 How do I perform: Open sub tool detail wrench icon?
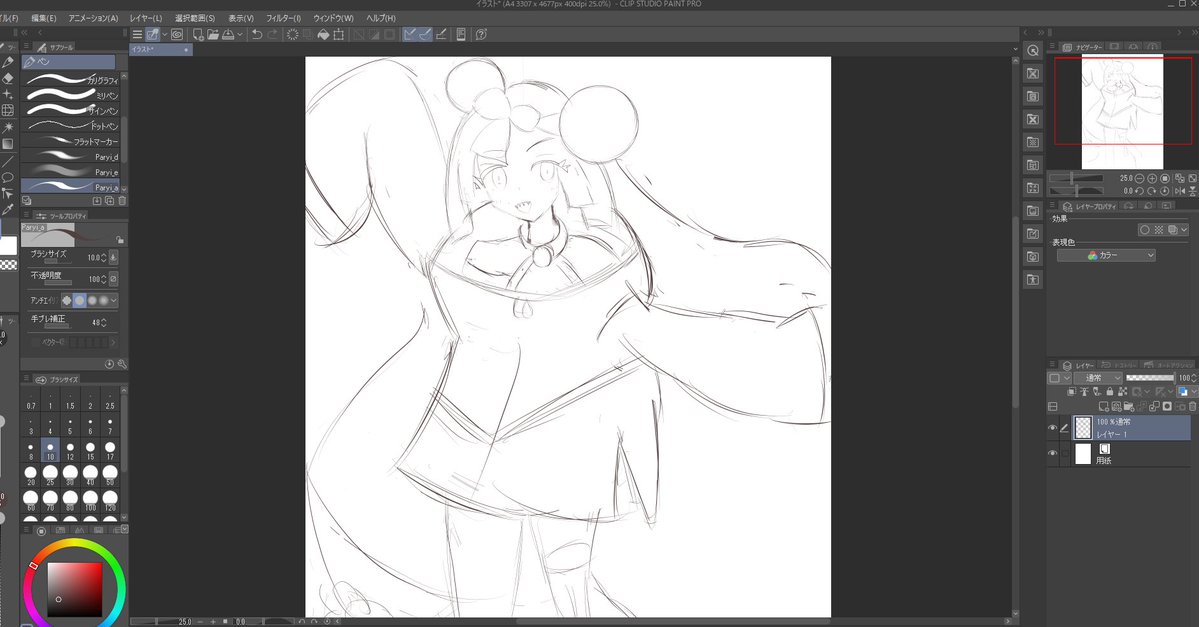click(122, 365)
